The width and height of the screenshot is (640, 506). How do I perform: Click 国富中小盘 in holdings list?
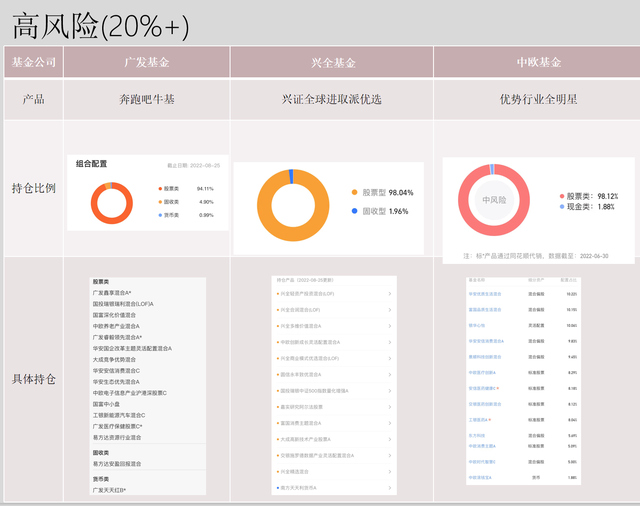coord(106,404)
